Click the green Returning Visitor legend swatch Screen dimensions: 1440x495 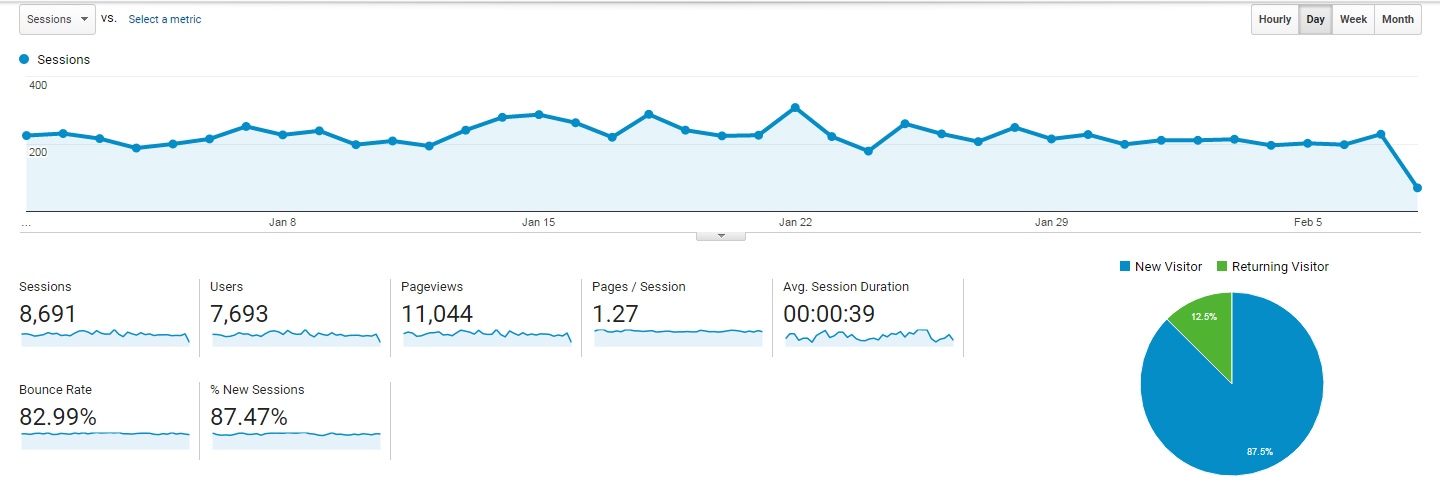1221,267
